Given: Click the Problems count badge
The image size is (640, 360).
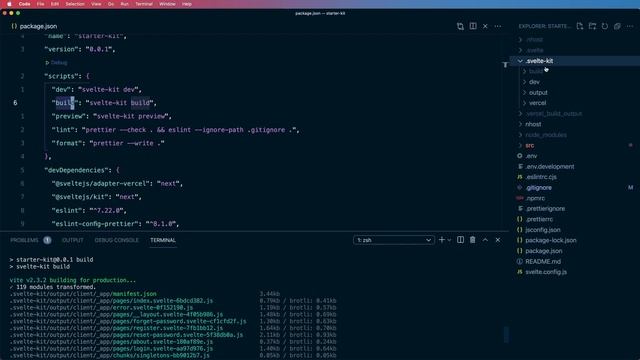Looking at the screenshot, I should click(x=47, y=240).
